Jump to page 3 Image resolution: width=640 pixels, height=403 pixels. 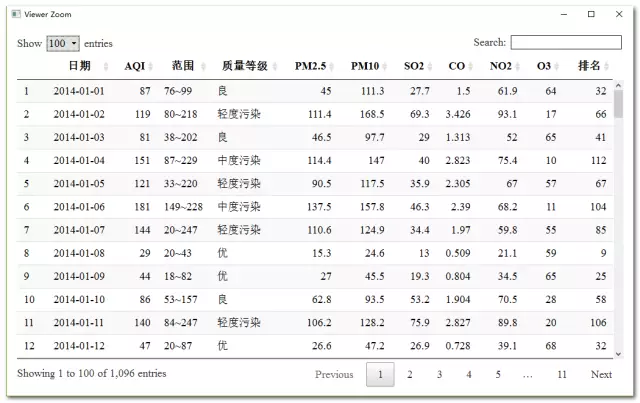click(x=439, y=374)
